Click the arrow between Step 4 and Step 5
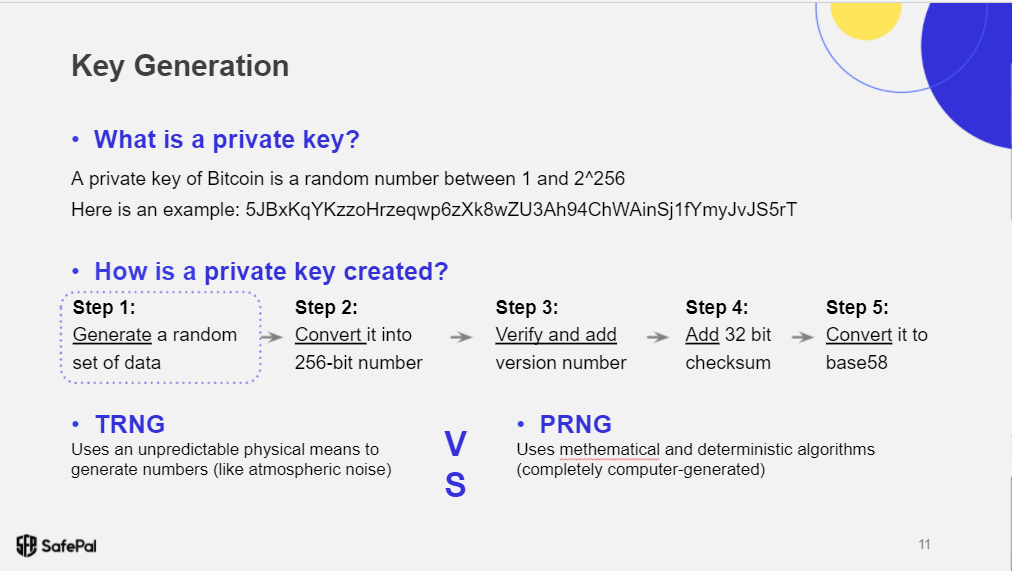The width and height of the screenshot is (1012, 571). [x=803, y=337]
